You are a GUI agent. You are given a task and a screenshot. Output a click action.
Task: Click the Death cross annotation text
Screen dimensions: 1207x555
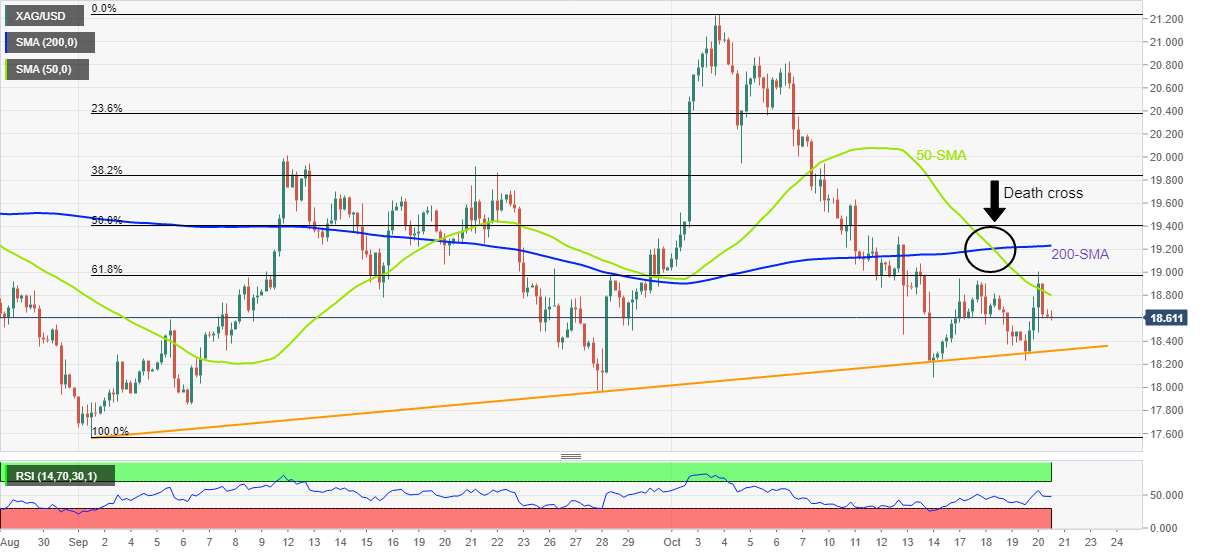pos(1043,193)
